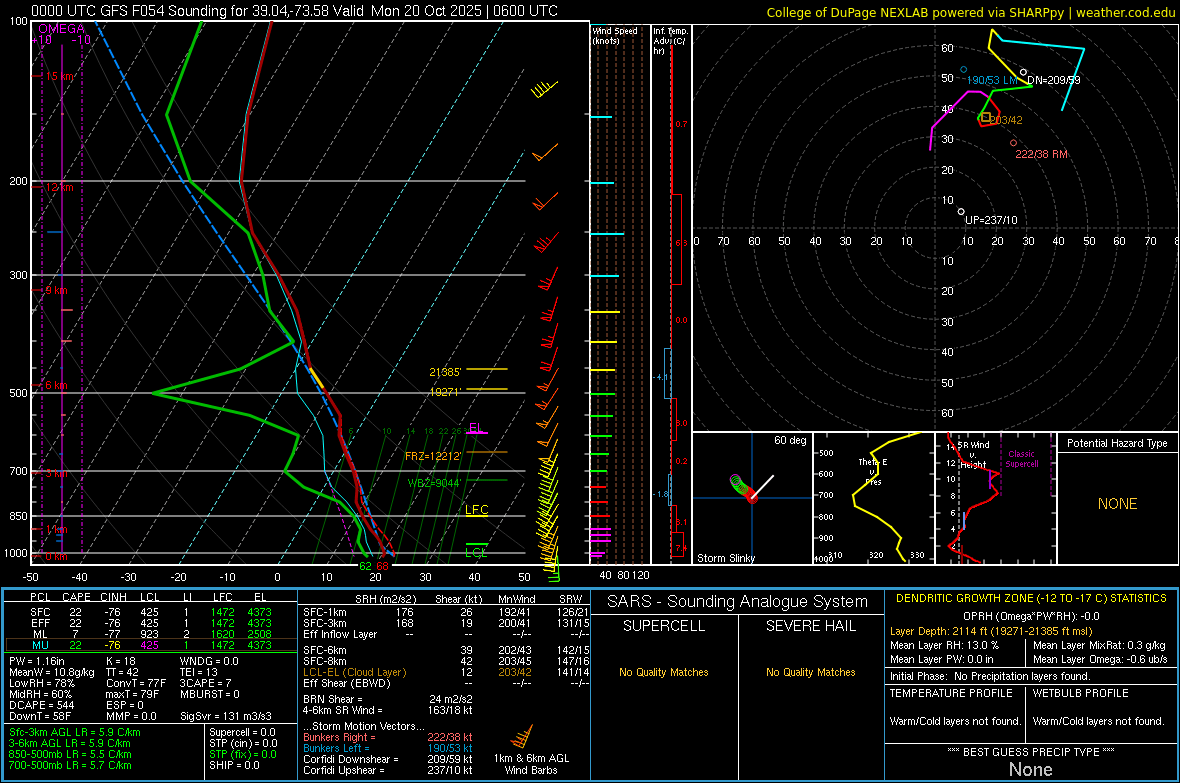1180x783 pixels.
Task: Click the SigSvr = 131 m3/s3 value
Action: coord(226,716)
